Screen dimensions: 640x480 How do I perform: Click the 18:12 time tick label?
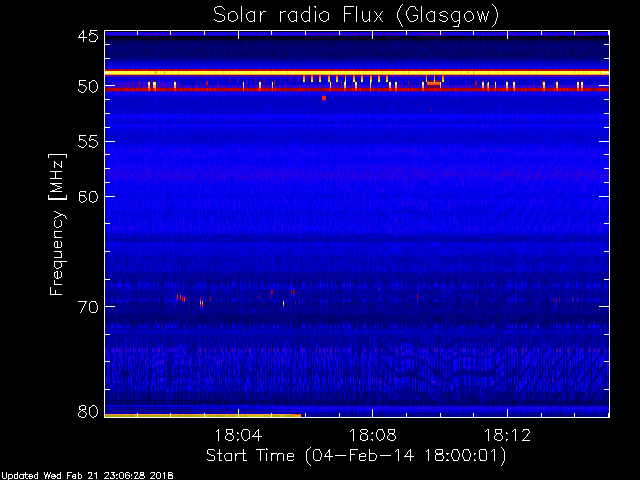coord(507,435)
